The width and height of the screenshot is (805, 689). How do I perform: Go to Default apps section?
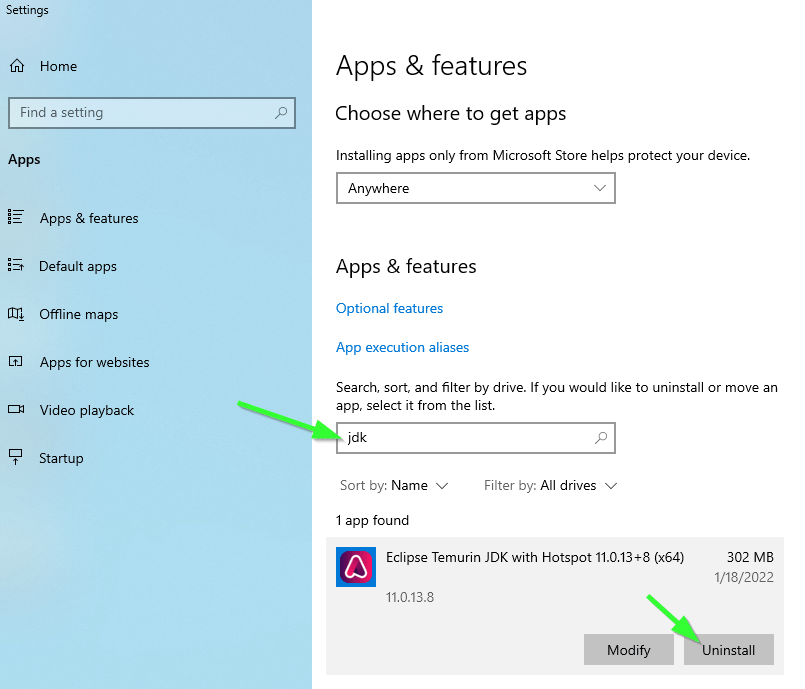pos(78,266)
